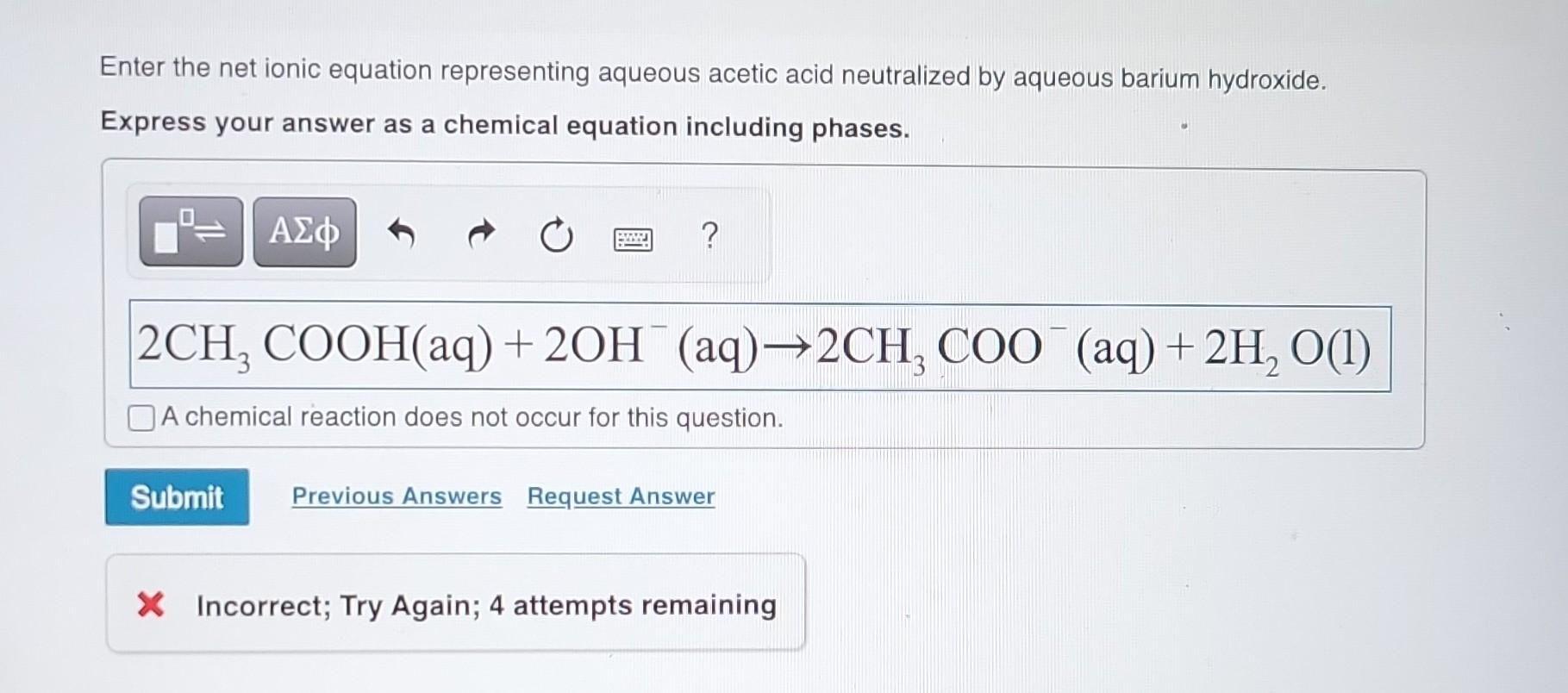Viewport: 1568px width, 693px height.
Task: Open the Previous Answers link
Action: pos(397,496)
